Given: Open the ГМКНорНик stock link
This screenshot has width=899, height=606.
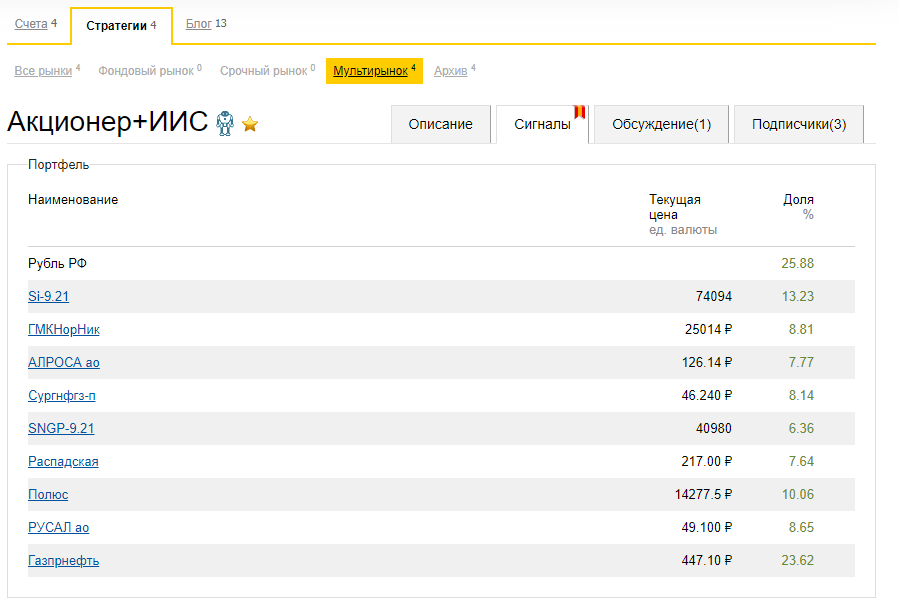Looking at the screenshot, I should pyautogui.click(x=64, y=330).
